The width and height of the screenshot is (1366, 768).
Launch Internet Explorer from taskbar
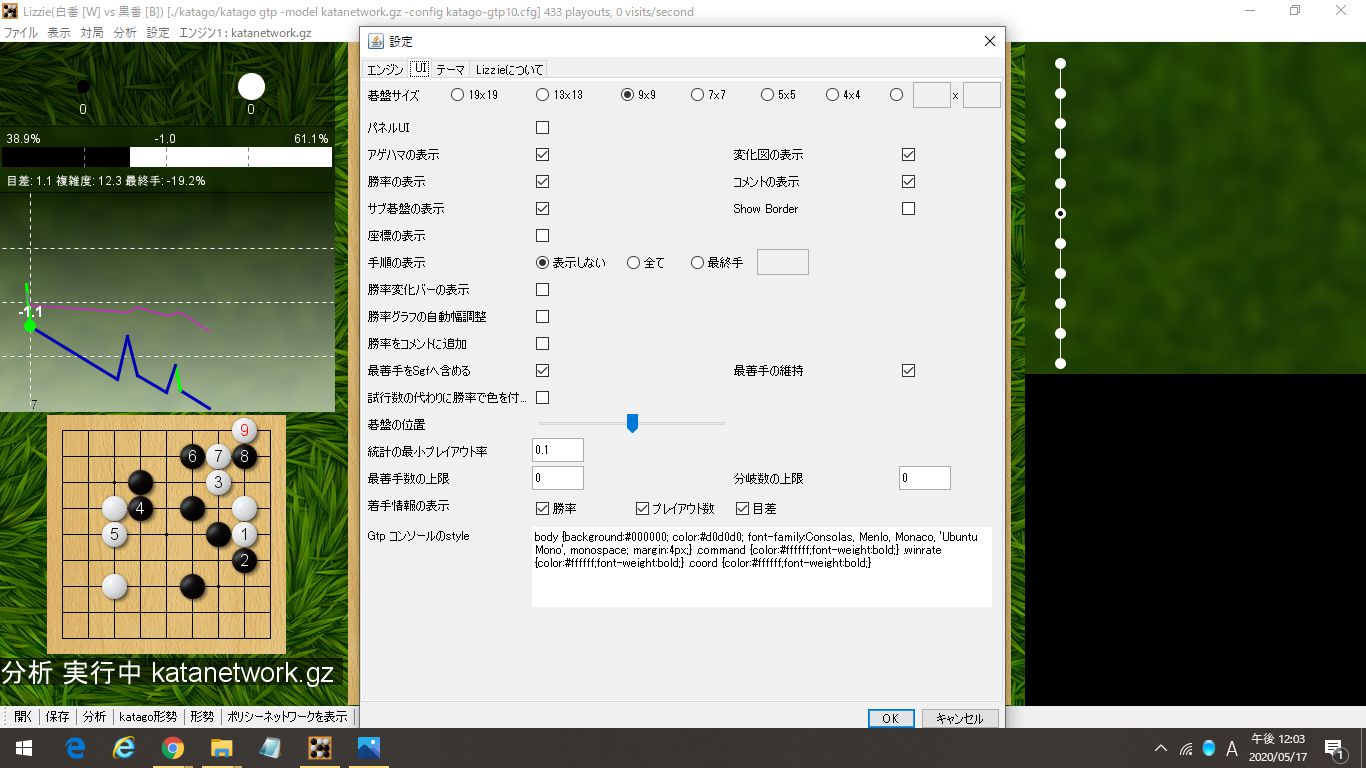point(124,748)
